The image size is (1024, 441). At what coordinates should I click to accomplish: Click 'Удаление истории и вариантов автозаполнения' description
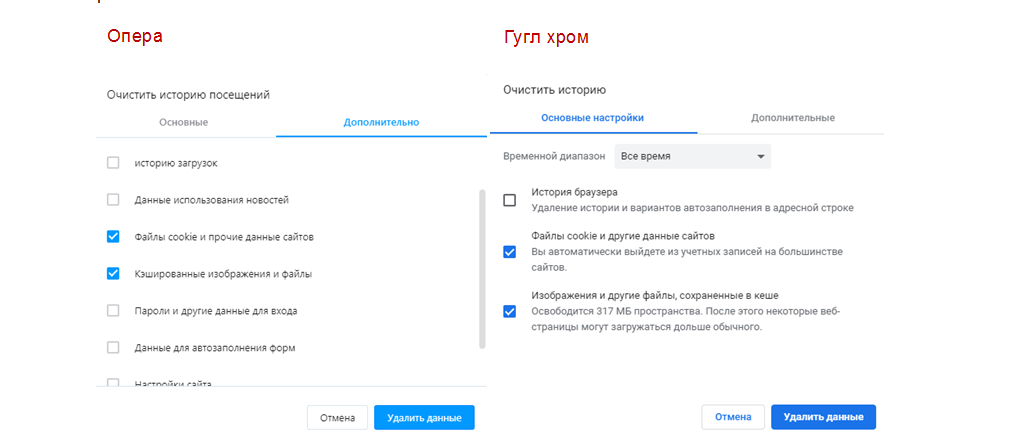tap(692, 208)
